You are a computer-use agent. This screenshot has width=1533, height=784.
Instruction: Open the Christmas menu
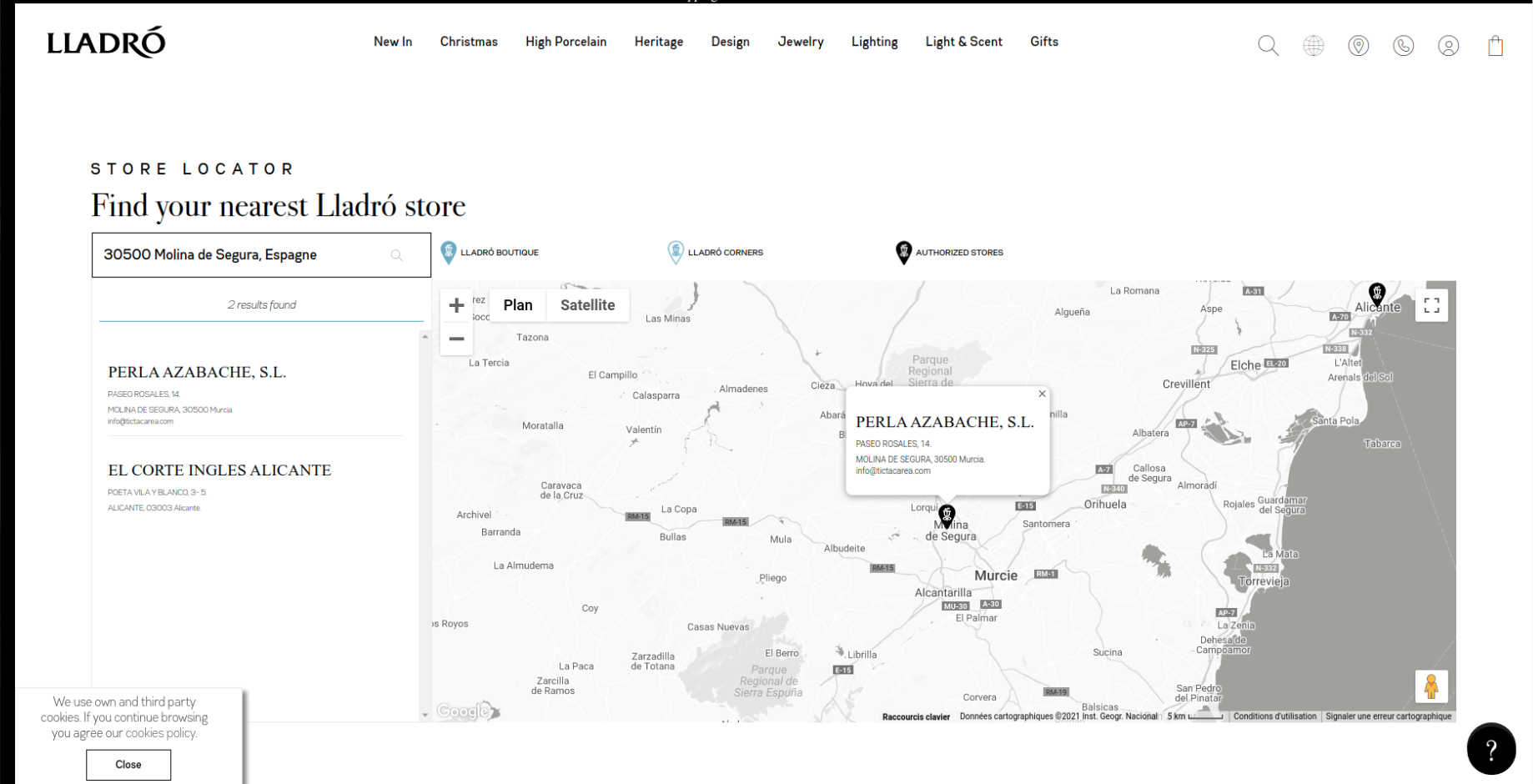[469, 42]
